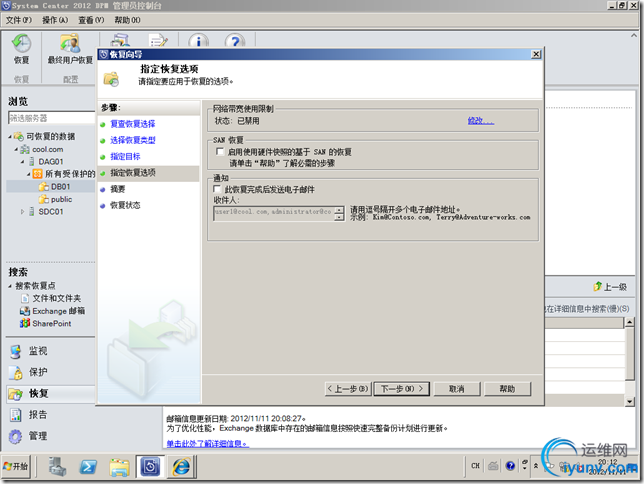Viewport: 644px width, 484px height.
Task: Collapse the ribbon with the chevron arrow
Action: pyautogui.click(x=633, y=36)
